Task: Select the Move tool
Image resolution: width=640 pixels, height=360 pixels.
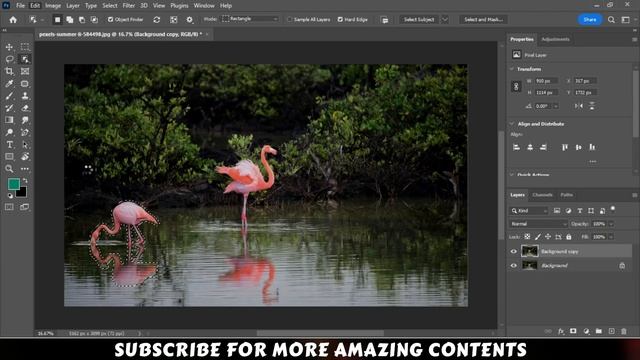Action: pyautogui.click(x=9, y=47)
